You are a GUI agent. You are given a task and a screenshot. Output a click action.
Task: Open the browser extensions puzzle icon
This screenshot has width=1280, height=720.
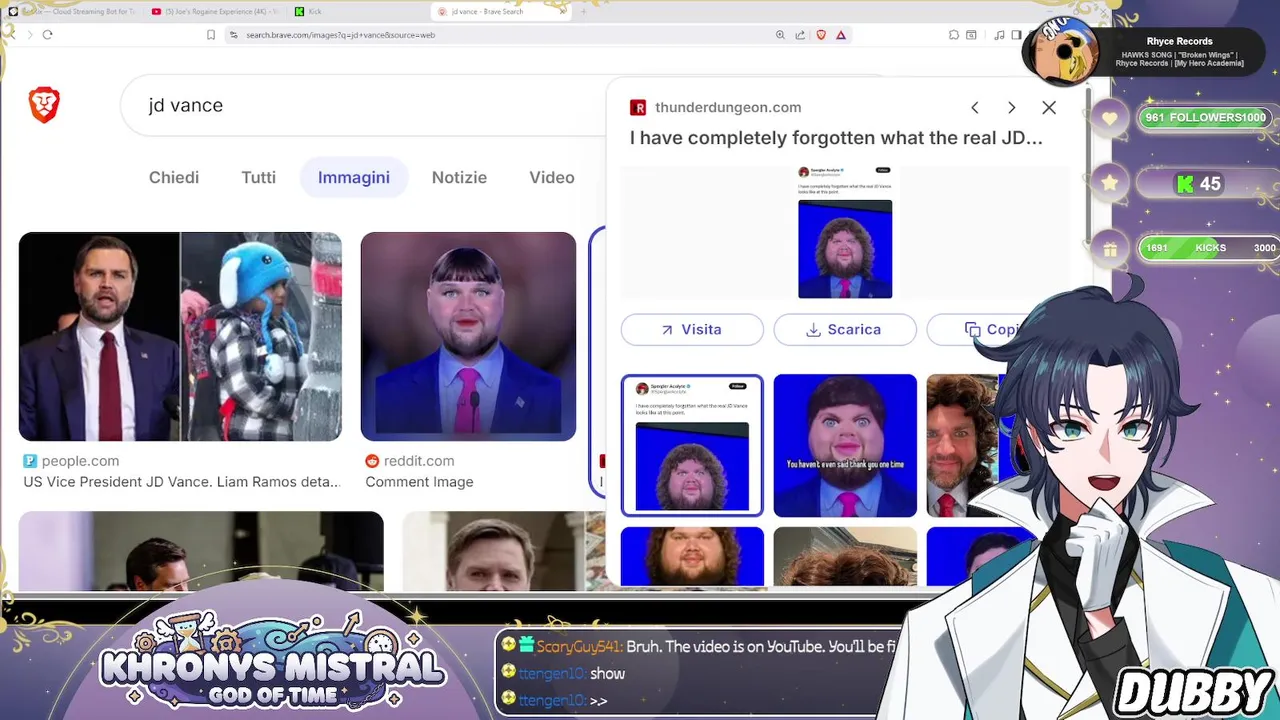point(954,34)
